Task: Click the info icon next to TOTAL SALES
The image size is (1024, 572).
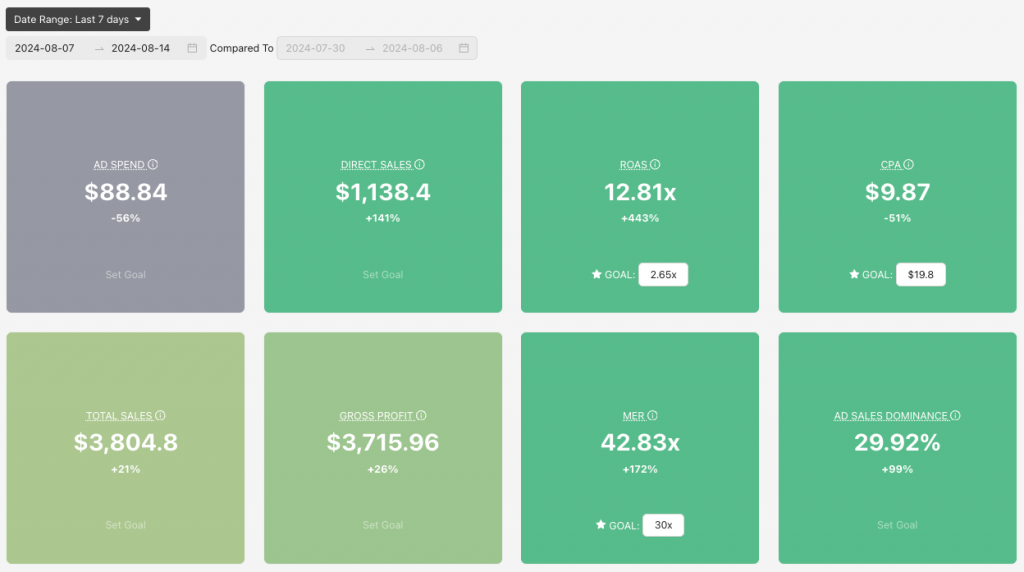Action: pos(160,416)
